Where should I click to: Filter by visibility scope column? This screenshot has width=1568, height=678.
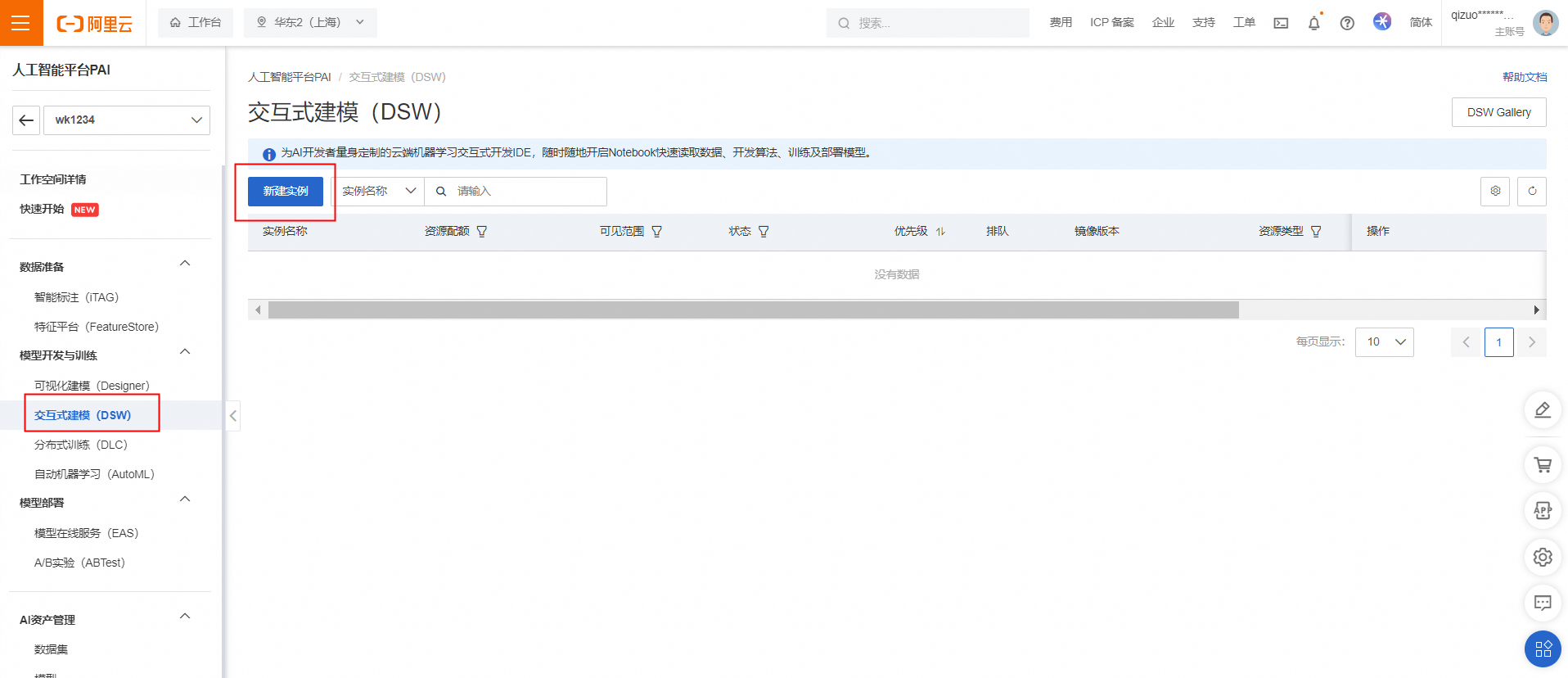pos(656,232)
